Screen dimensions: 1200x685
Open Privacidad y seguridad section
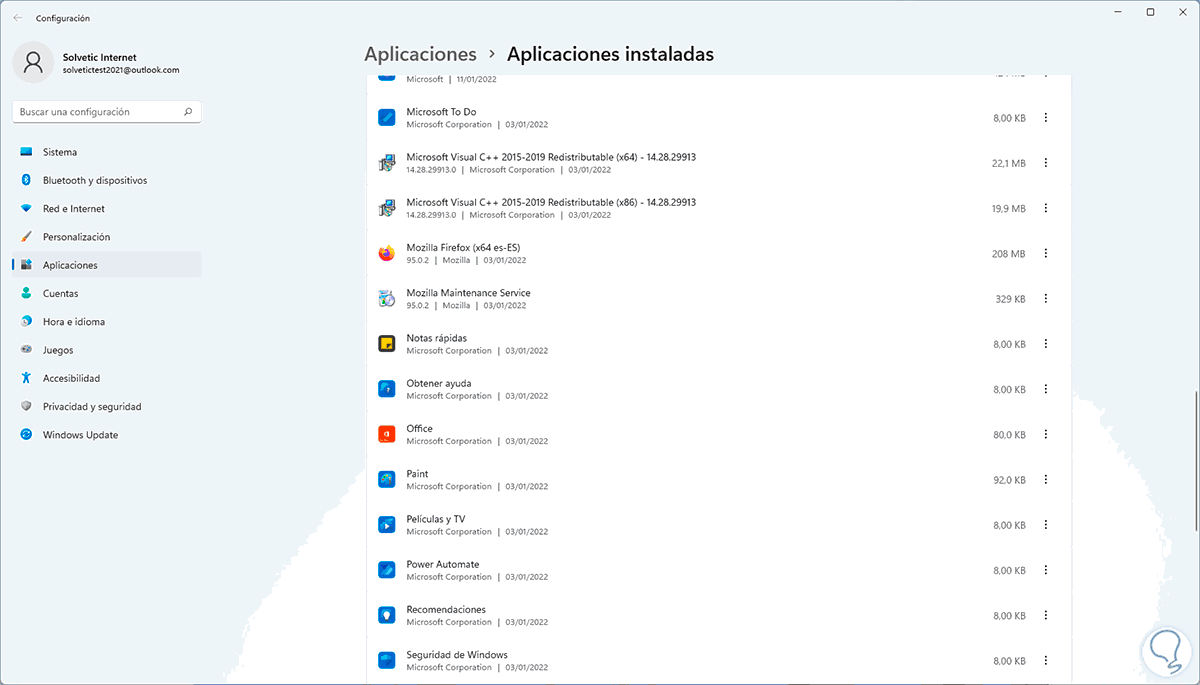pyautogui.click(x=107, y=407)
